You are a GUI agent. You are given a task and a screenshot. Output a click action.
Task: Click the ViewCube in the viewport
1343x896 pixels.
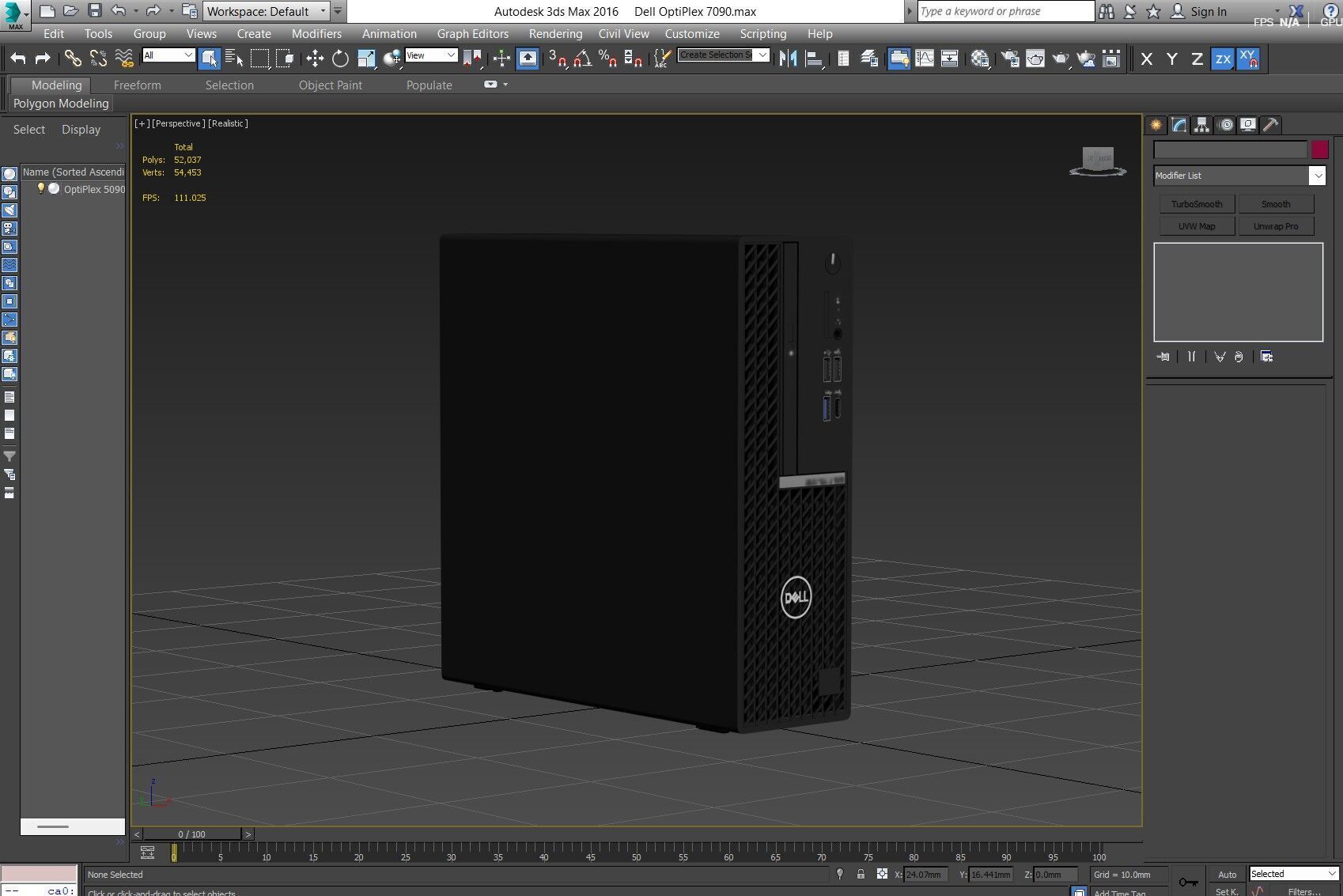(x=1098, y=161)
